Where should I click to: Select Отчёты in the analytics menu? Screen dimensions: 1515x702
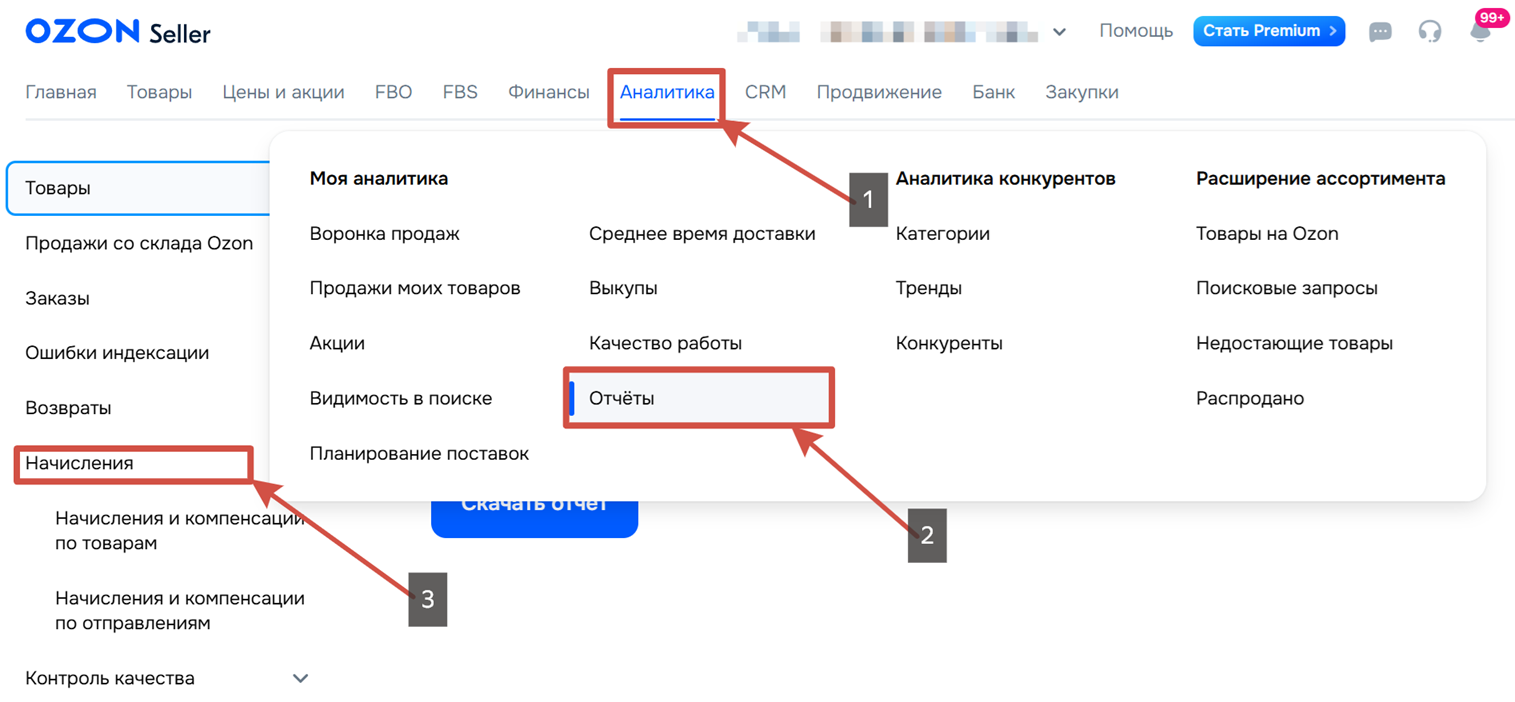tap(622, 398)
